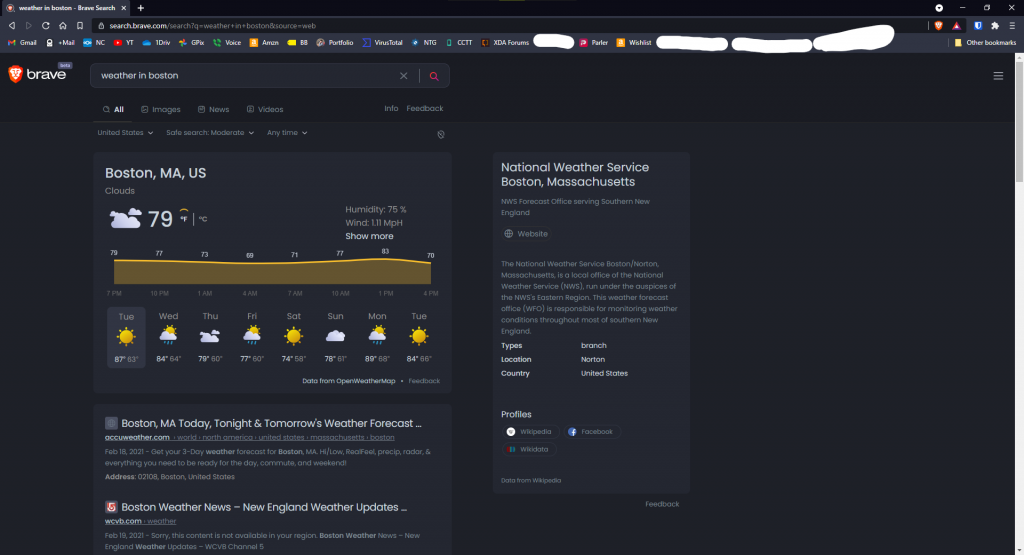Open the Wishlist bookmark
This screenshot has height=555, width=1024.
634,42
